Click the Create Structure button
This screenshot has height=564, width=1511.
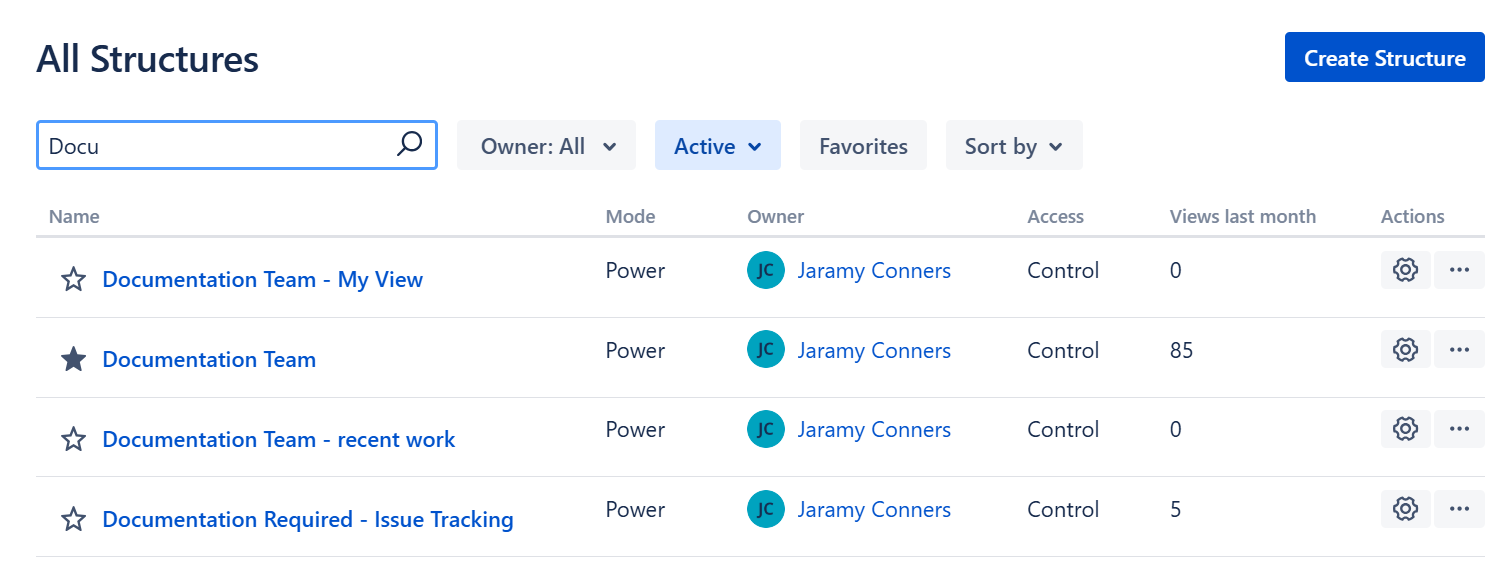coord(1384,58)
